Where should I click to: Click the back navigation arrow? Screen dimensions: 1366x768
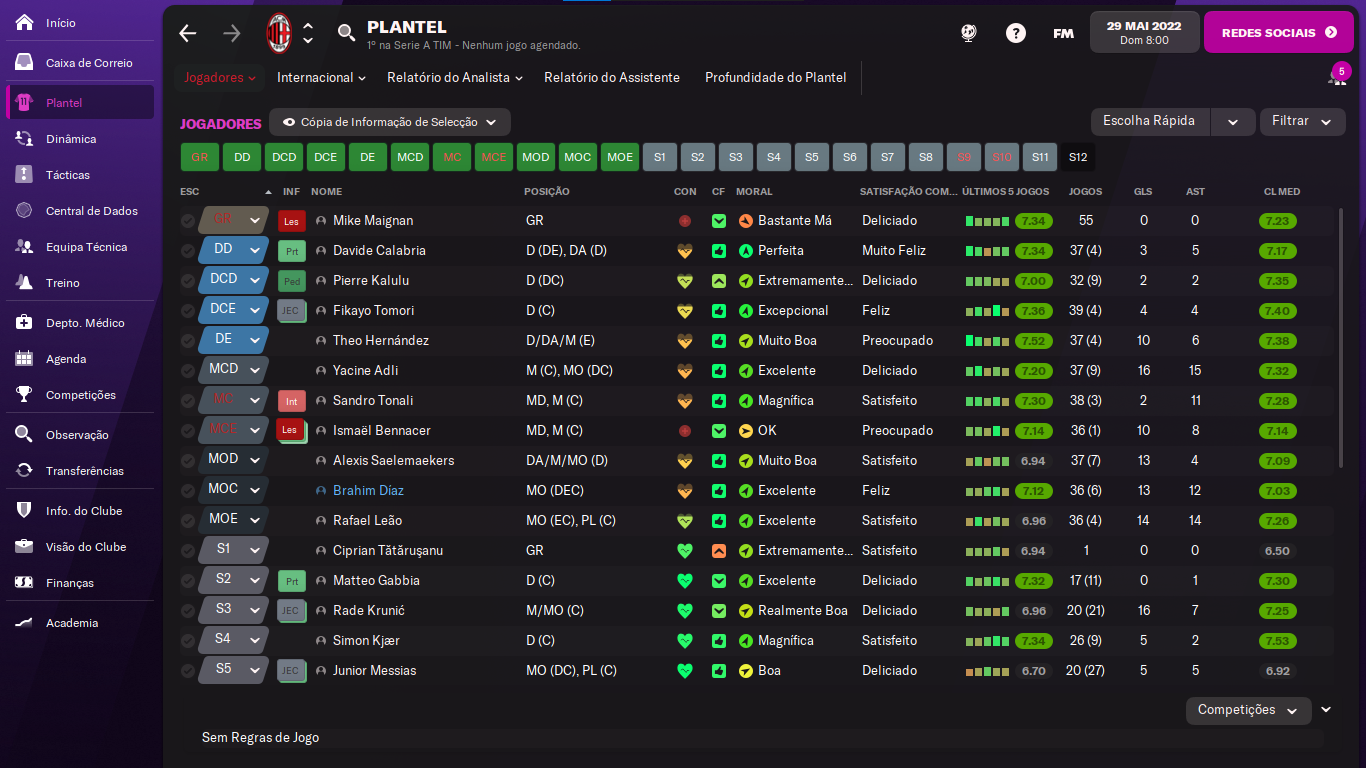coord(188,33)
